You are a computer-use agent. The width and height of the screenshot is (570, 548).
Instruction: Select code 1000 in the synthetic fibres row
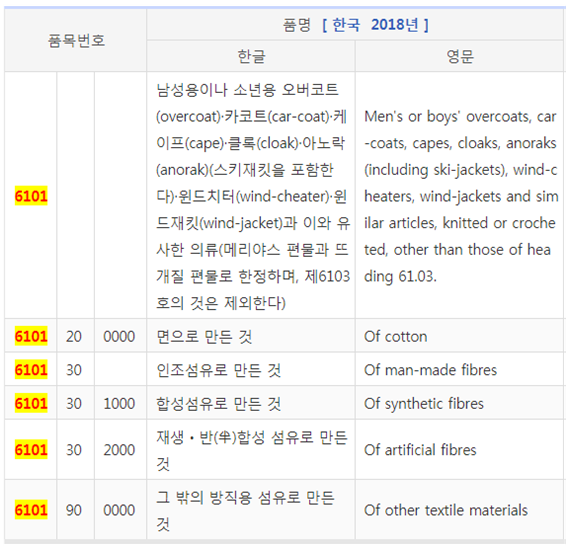click(x=119, y=404)
